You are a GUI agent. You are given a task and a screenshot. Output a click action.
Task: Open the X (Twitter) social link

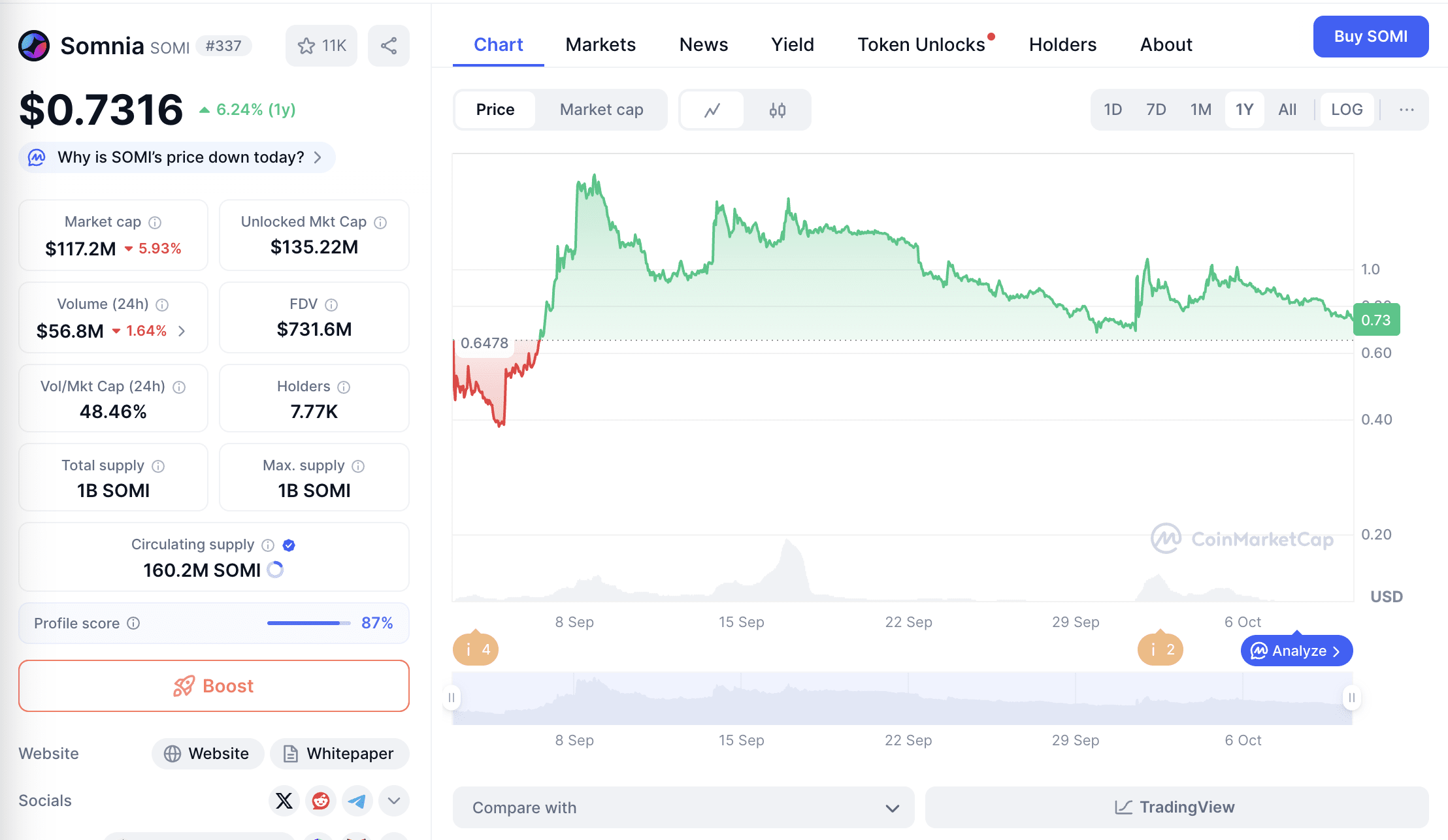[x=284, y=801]
